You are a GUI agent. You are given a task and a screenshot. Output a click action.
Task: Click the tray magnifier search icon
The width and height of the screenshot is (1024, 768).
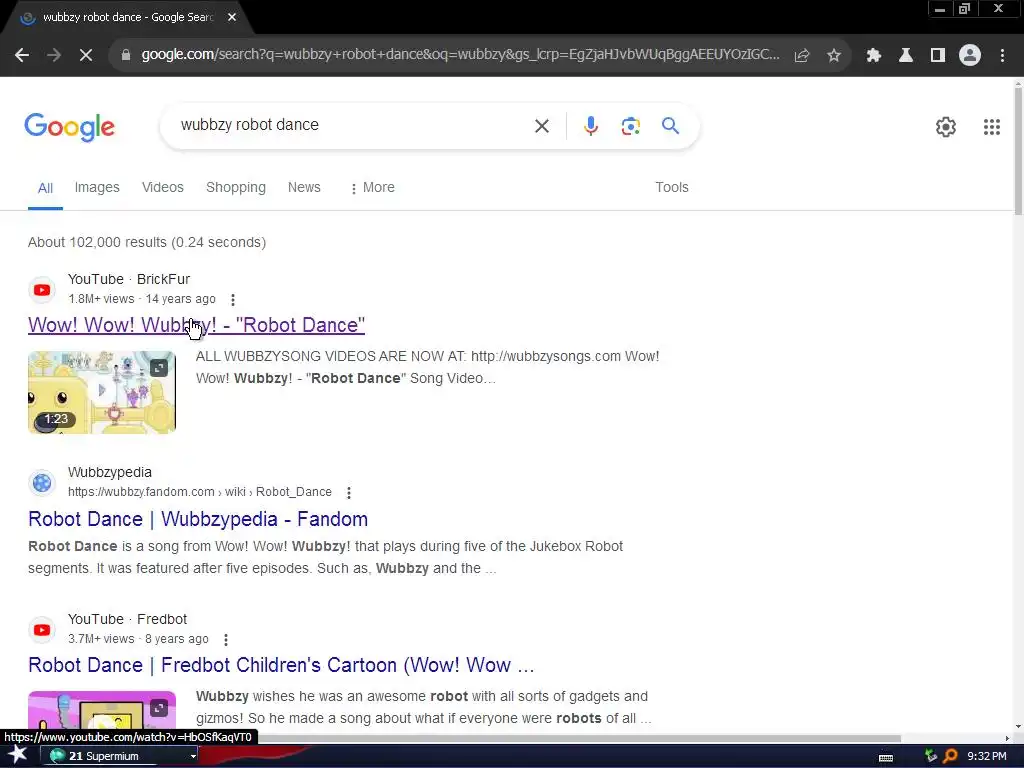tap(950, 756)
